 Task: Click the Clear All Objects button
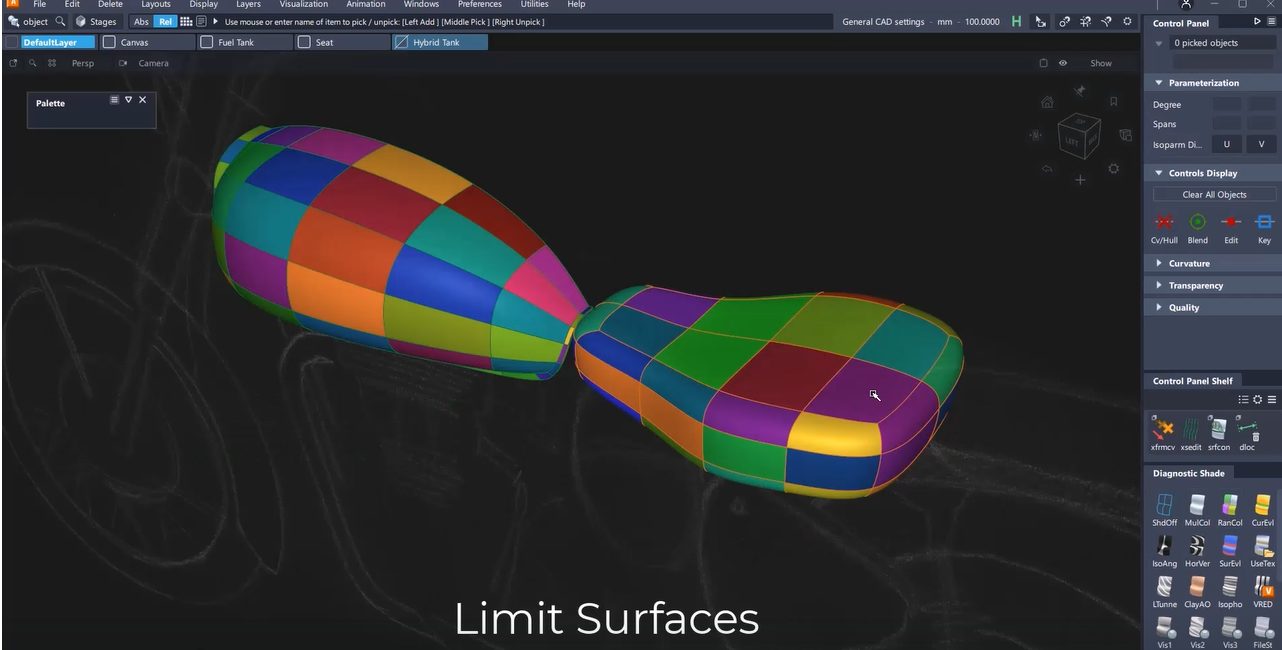(x=1214, y=193)
